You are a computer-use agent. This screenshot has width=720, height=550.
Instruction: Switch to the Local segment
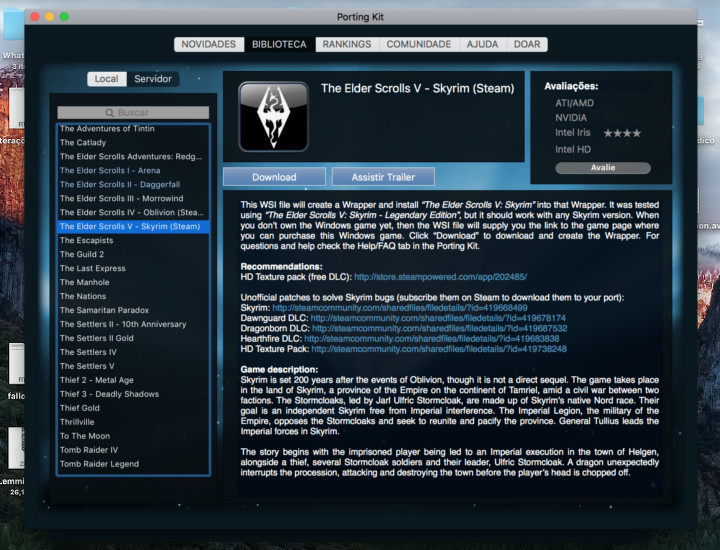[107, 79]
